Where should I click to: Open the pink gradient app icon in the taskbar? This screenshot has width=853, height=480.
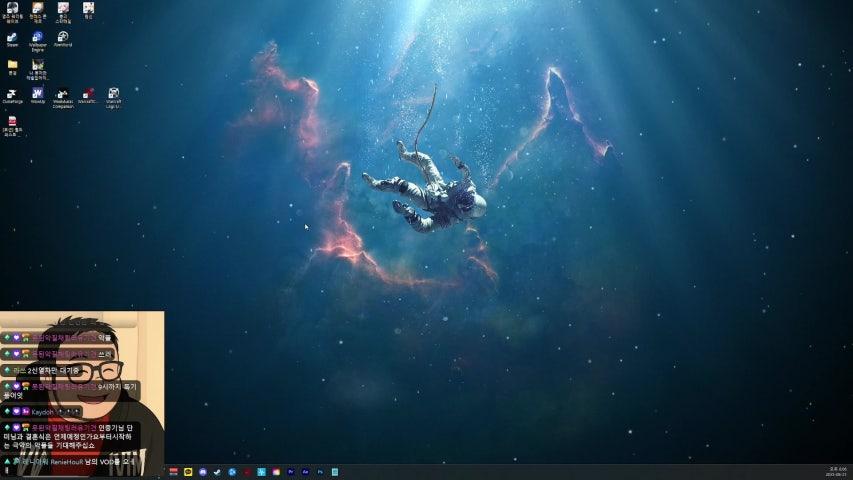point(276,472)
